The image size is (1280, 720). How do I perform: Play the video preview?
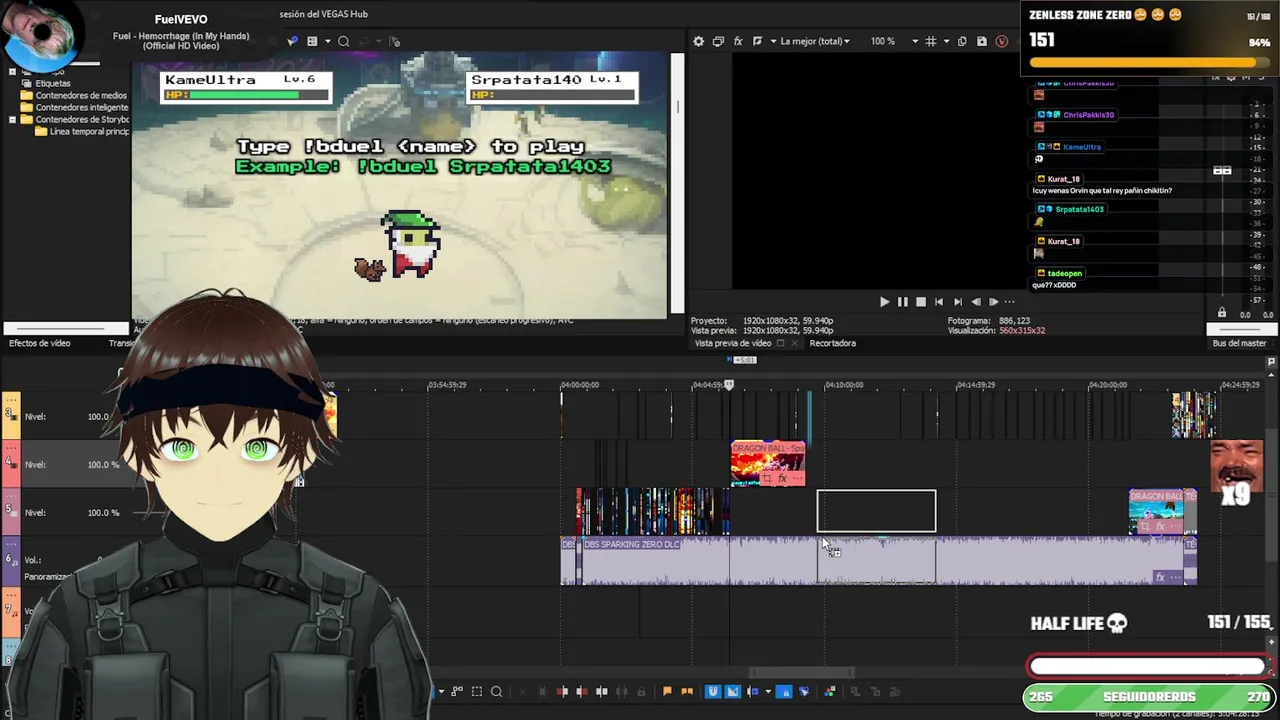pyautogui.click(x=884, y=302)
